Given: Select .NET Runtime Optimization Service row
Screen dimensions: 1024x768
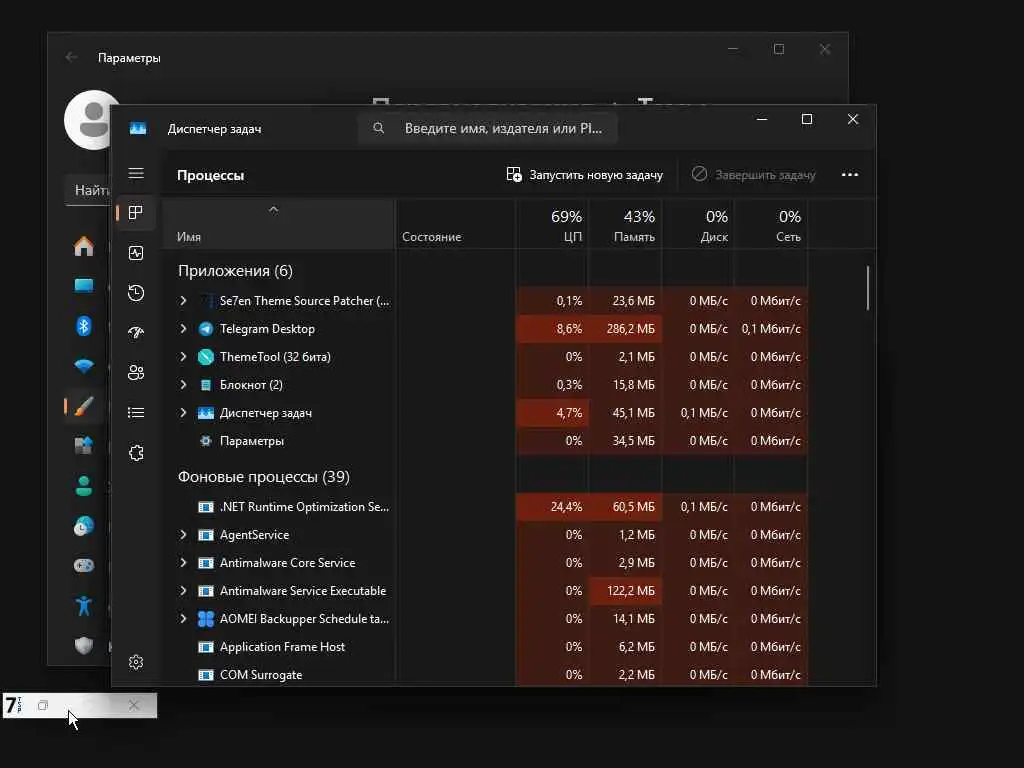Looking at the screenshot, I should [485, 507].
